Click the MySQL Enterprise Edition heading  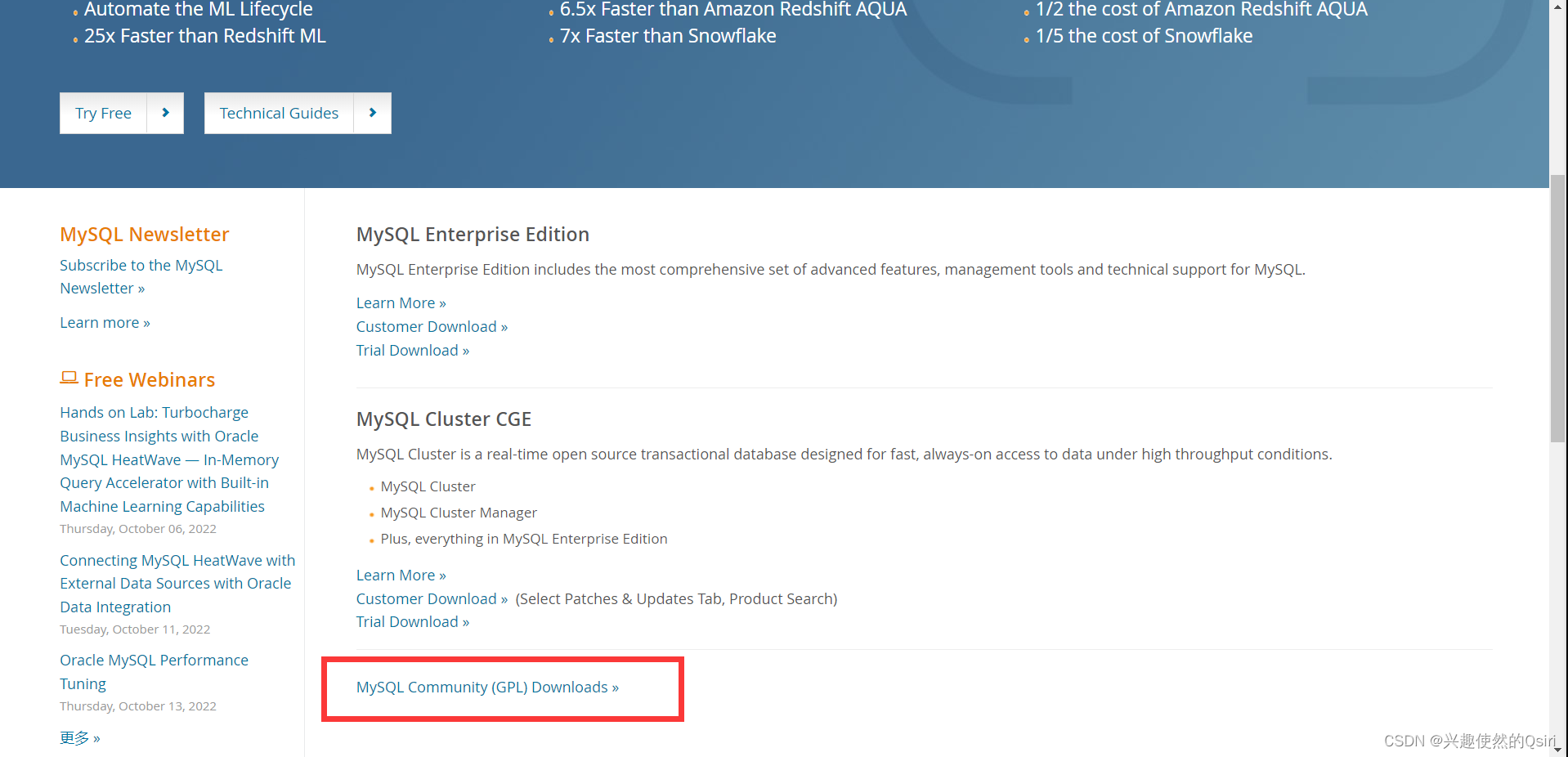(x=473, y=234)
